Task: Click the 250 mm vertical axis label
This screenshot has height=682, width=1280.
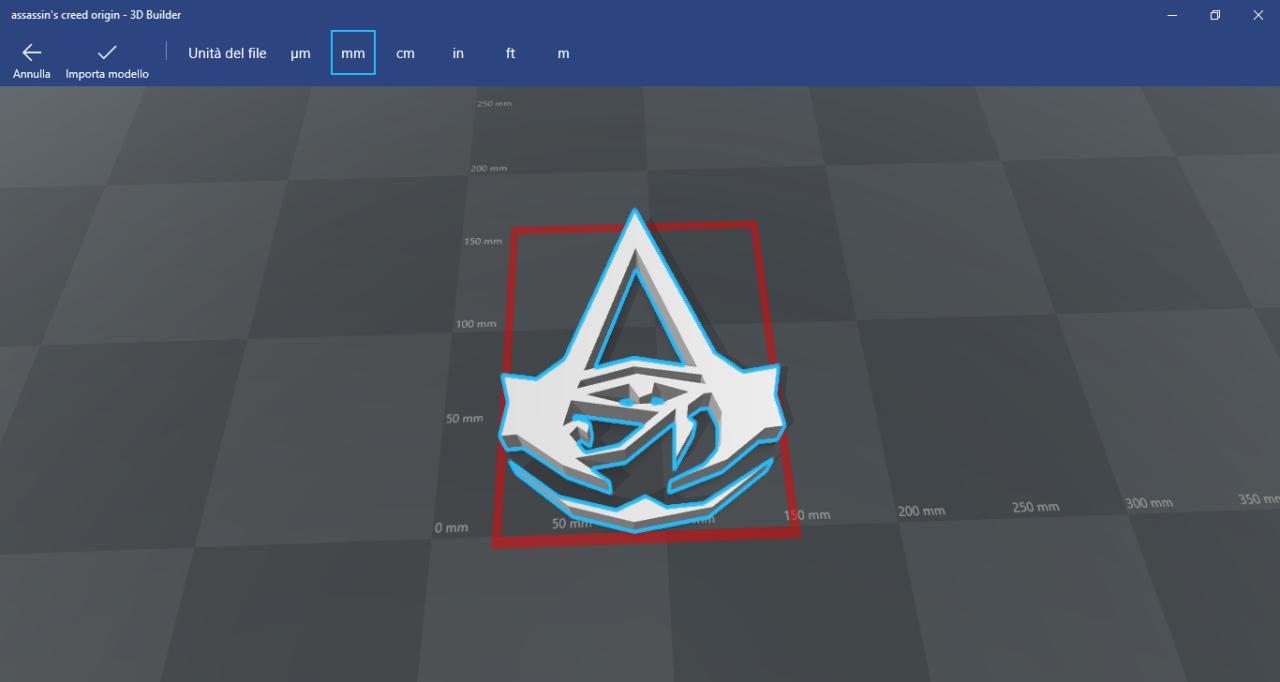Action: [x=495, y=104]
